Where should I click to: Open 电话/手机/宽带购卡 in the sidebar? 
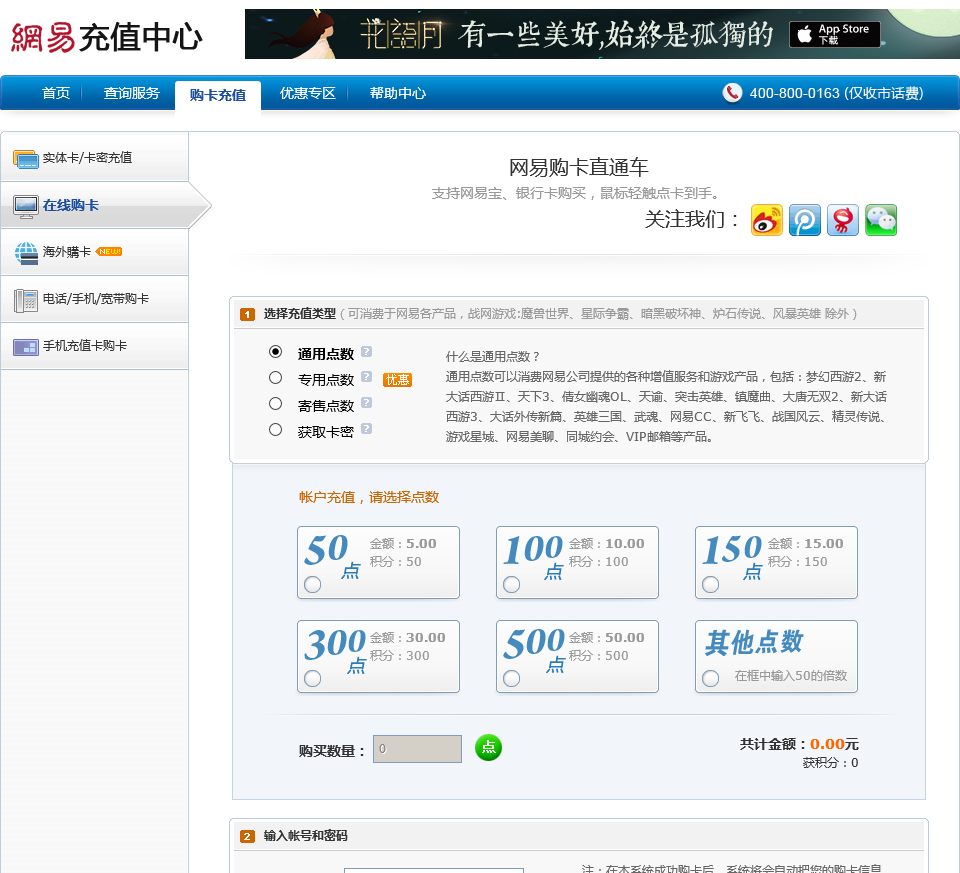coord(94,299)
